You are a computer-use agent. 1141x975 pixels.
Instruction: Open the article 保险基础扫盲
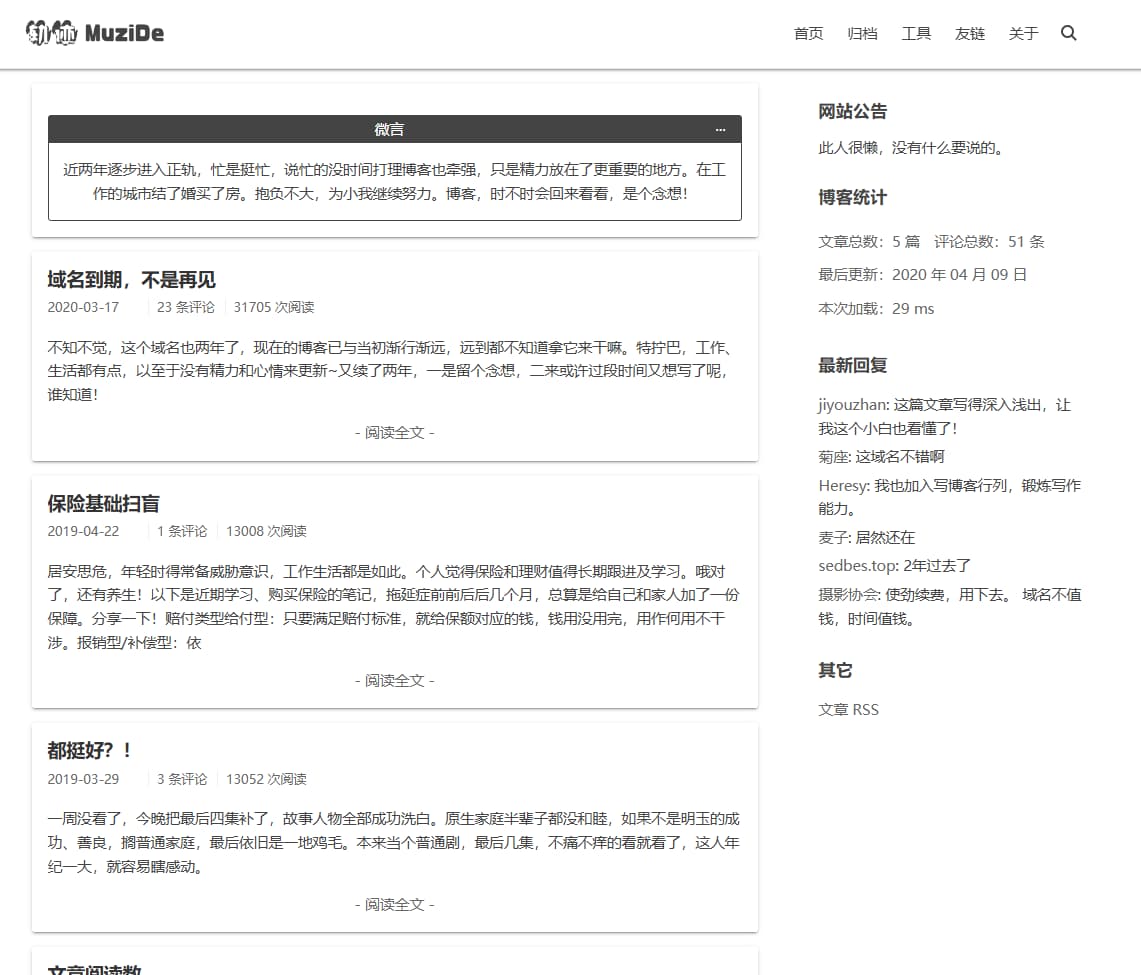tap(105, 503)
